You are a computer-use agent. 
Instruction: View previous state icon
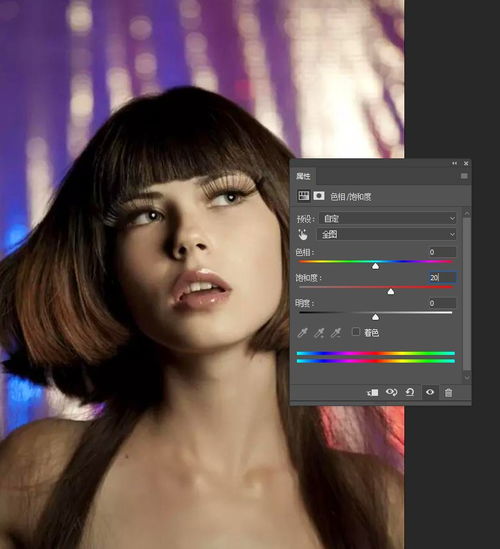[x=391, y=392]
